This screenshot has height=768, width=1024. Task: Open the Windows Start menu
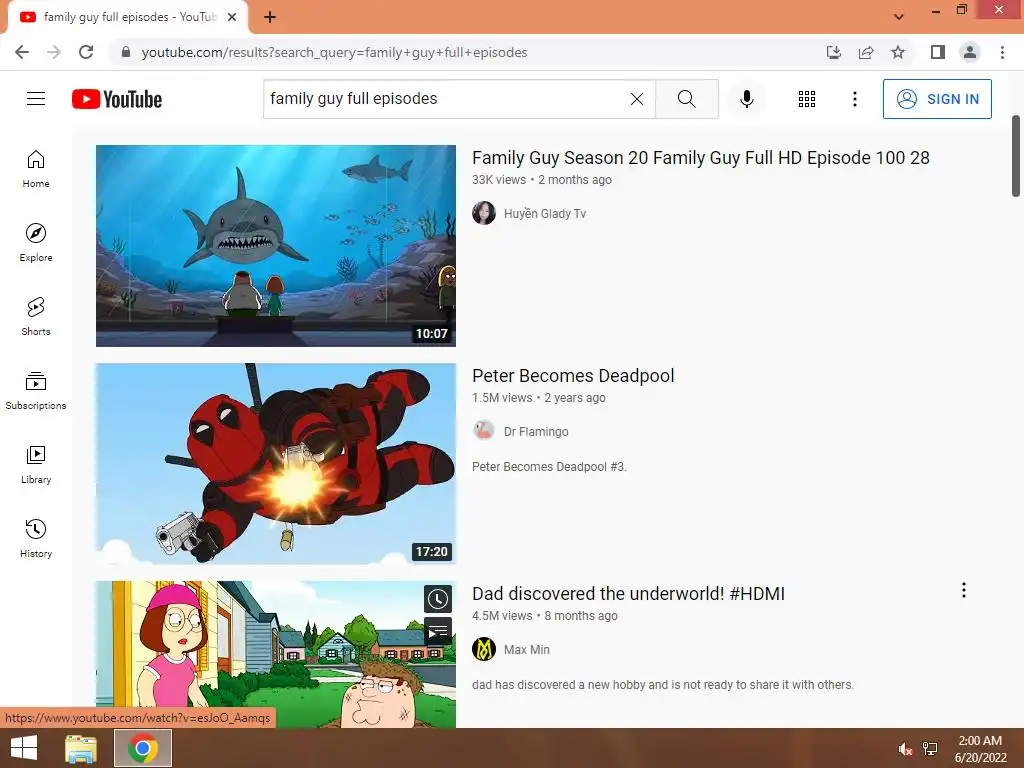tap(24, 748)
